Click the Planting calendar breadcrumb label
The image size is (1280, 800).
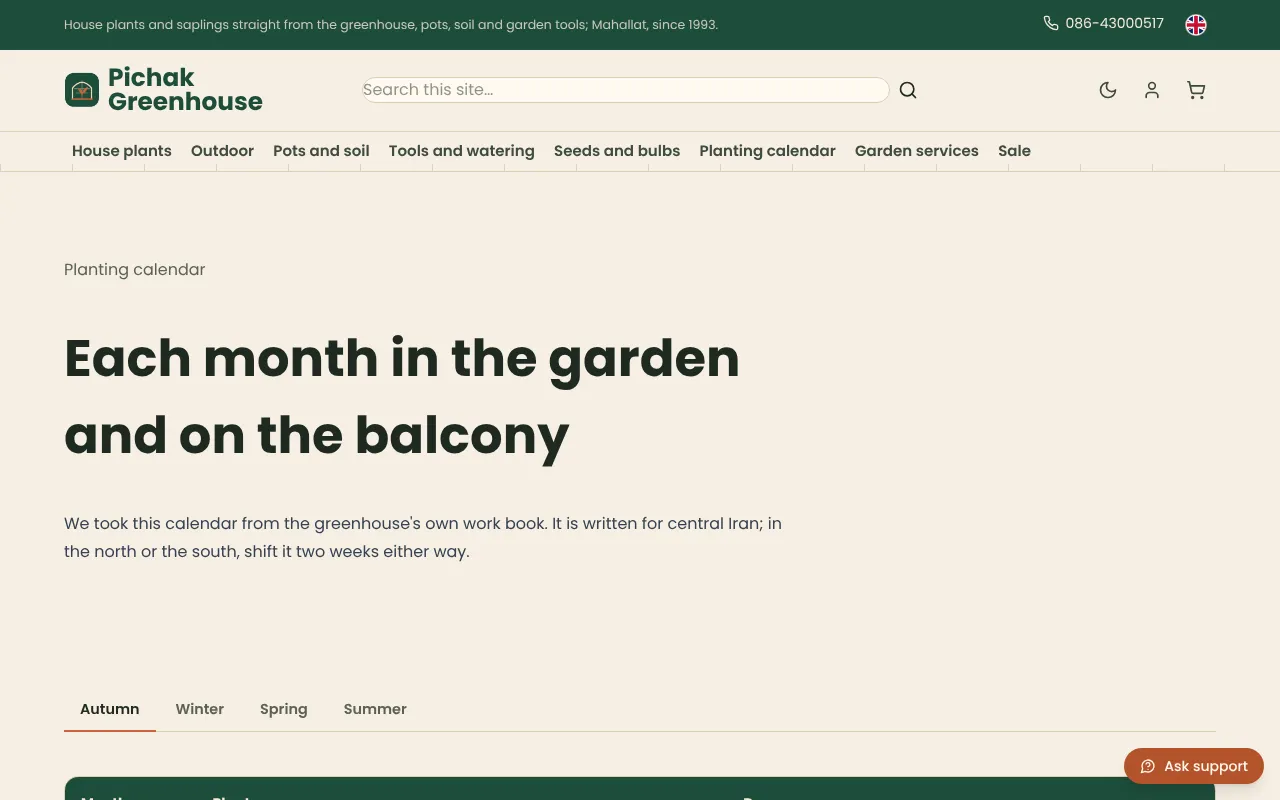click(x=135, y=269)
